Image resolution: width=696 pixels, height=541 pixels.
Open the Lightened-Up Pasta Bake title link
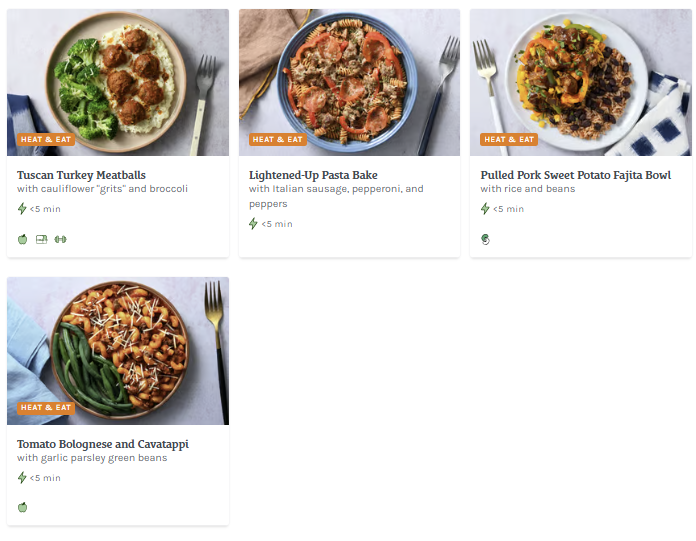click(313, 175)
